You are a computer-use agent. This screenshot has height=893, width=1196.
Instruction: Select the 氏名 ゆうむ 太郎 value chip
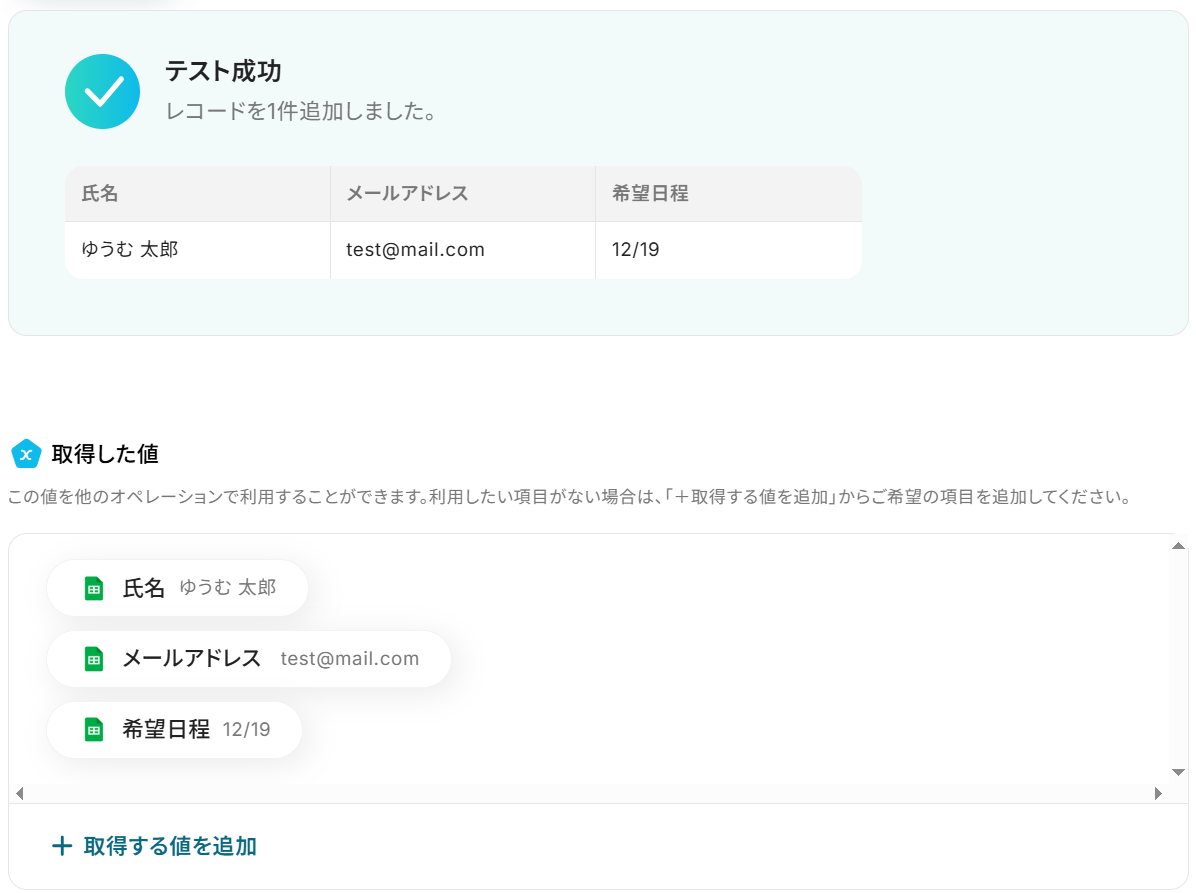tap(178, 588)
